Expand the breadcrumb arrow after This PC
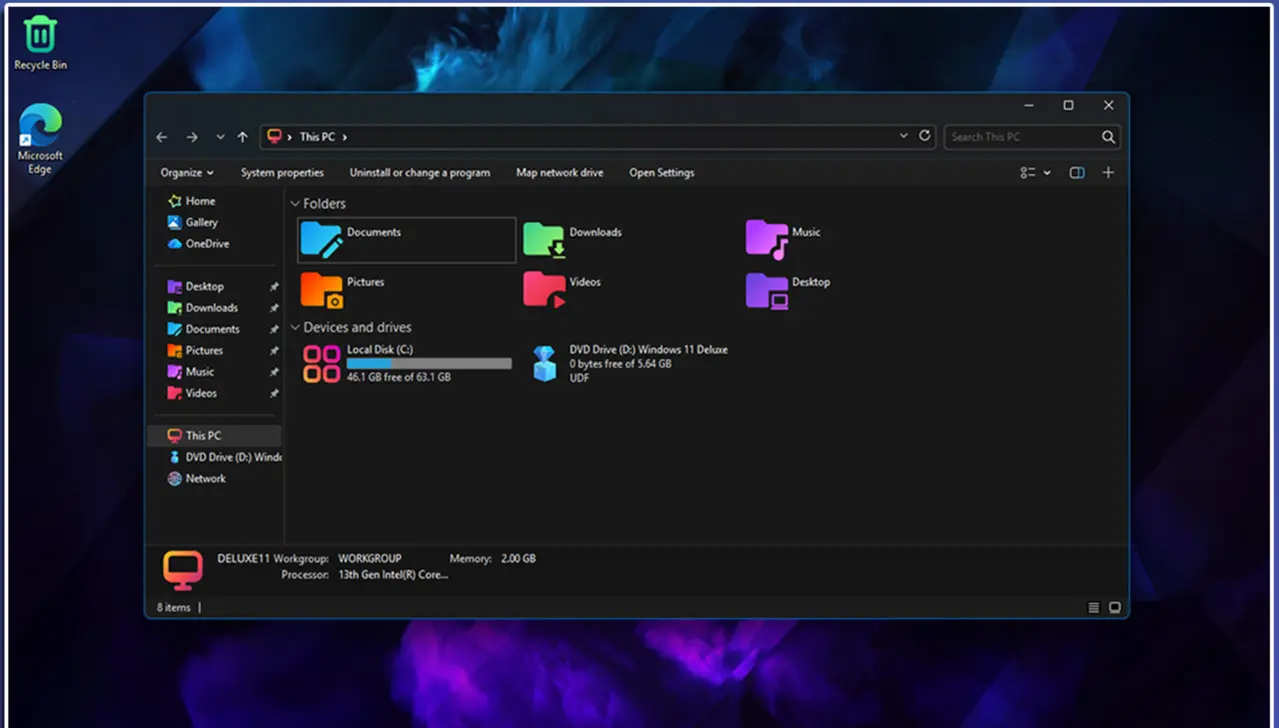Image resolution: width=1279 pixels, height=728 pixels. point(344,137)
